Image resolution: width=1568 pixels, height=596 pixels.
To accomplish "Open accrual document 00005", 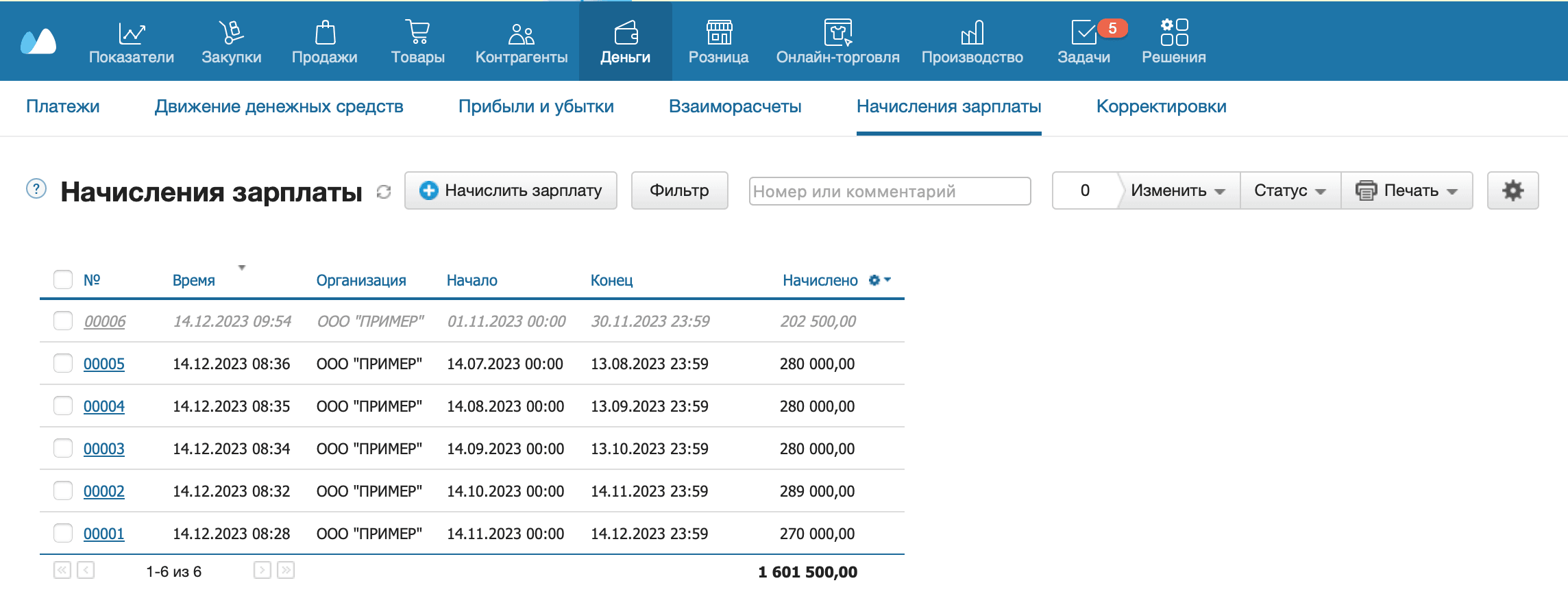I will click(104, 364).
